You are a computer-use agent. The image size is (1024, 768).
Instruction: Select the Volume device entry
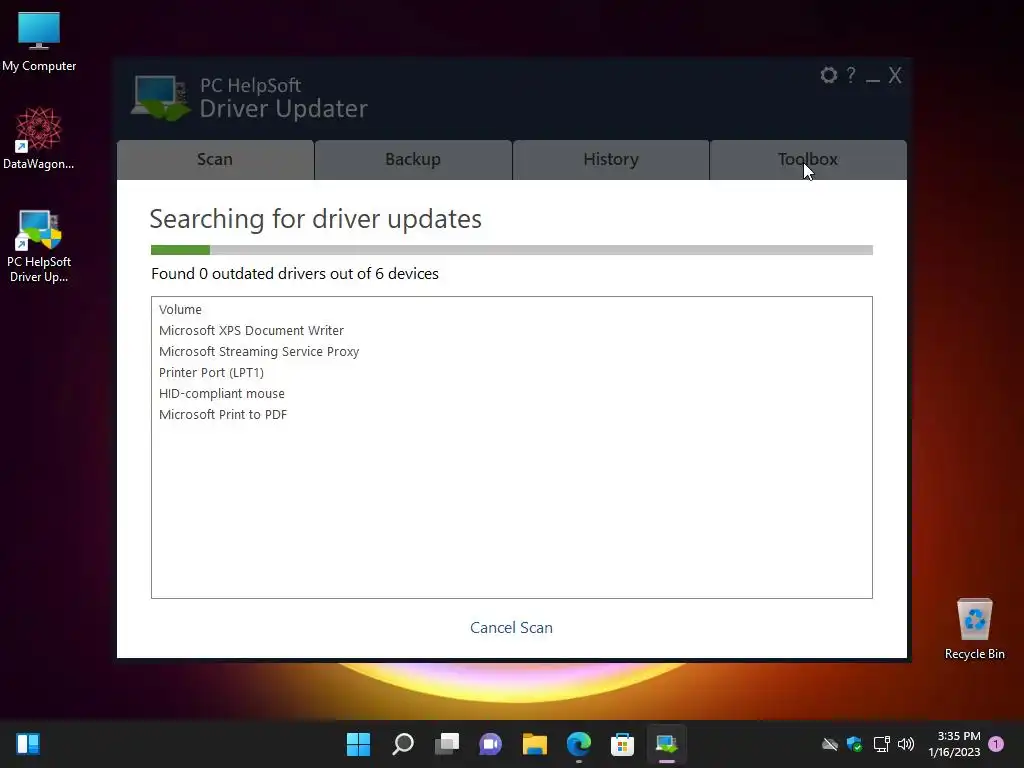point(180,310)
